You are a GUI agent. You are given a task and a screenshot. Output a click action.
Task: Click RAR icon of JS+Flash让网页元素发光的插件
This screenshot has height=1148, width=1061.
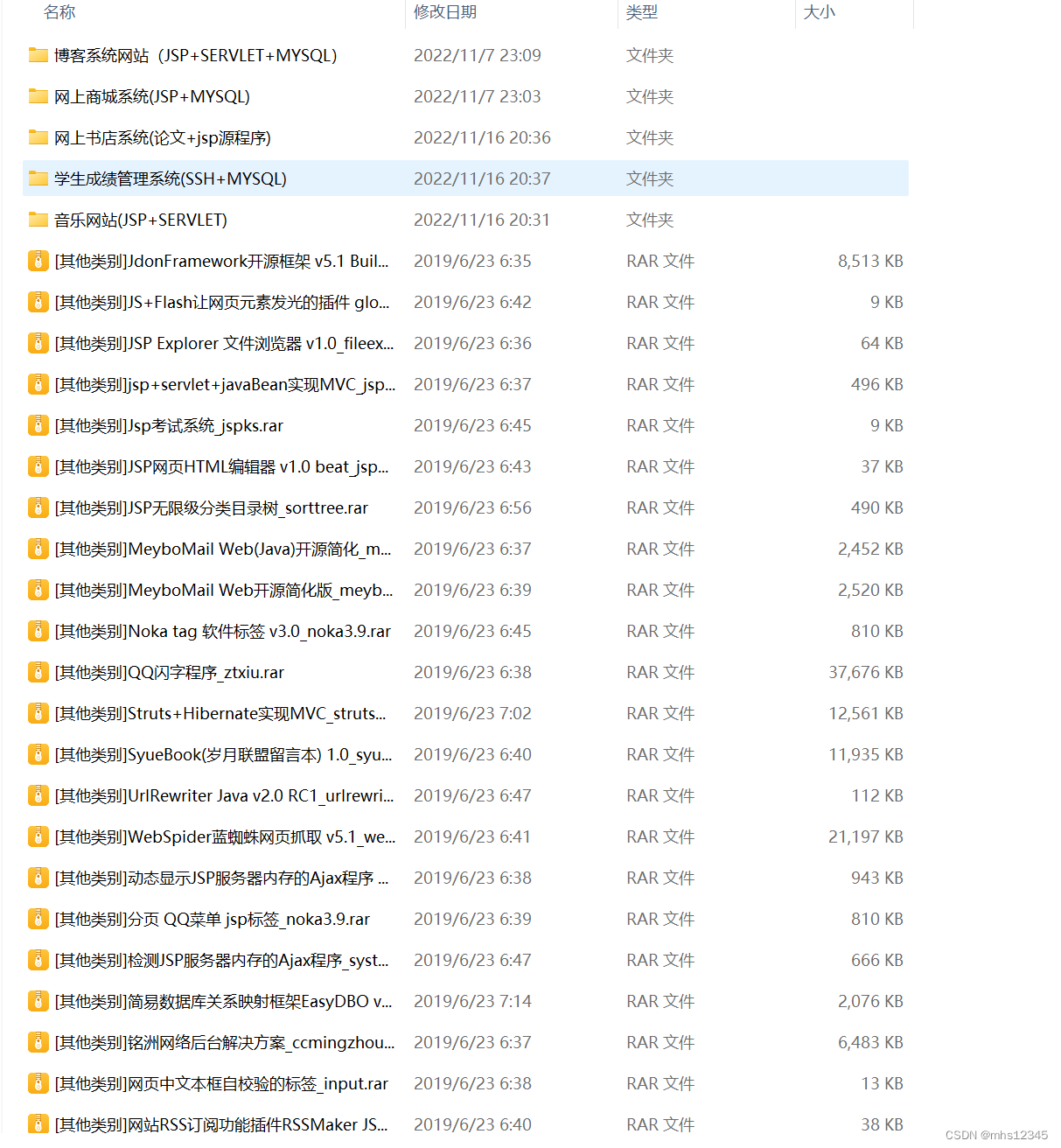pos(38,302)
